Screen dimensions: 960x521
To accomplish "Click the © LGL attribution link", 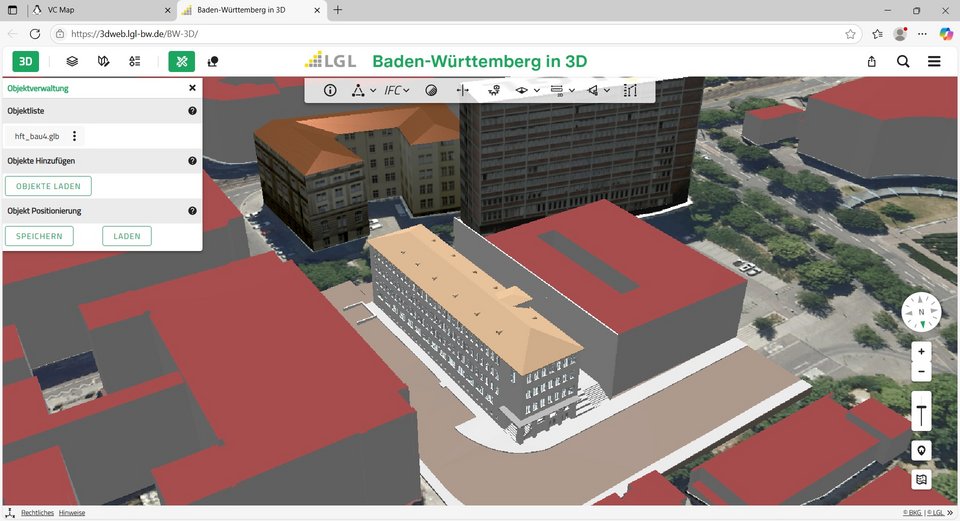I will [934, 513].
